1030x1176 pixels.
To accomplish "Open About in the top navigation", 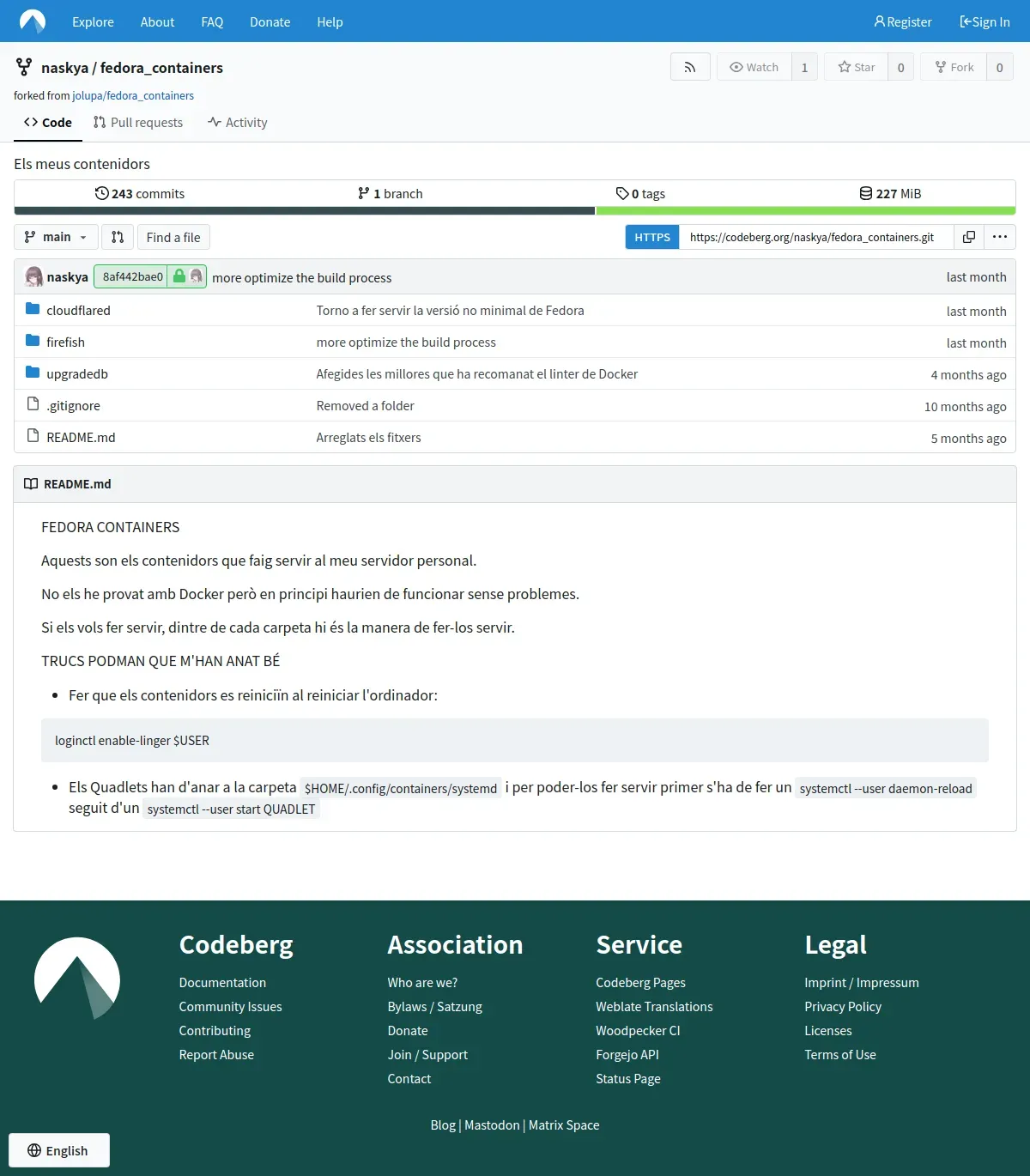I will tap(157, 21).
